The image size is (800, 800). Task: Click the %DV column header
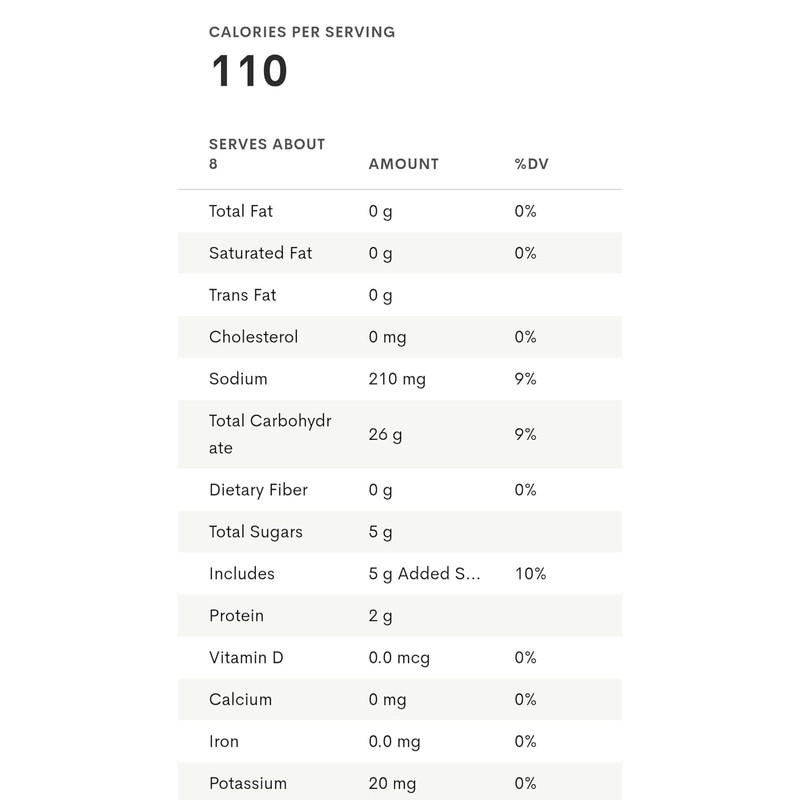[531, 164]
